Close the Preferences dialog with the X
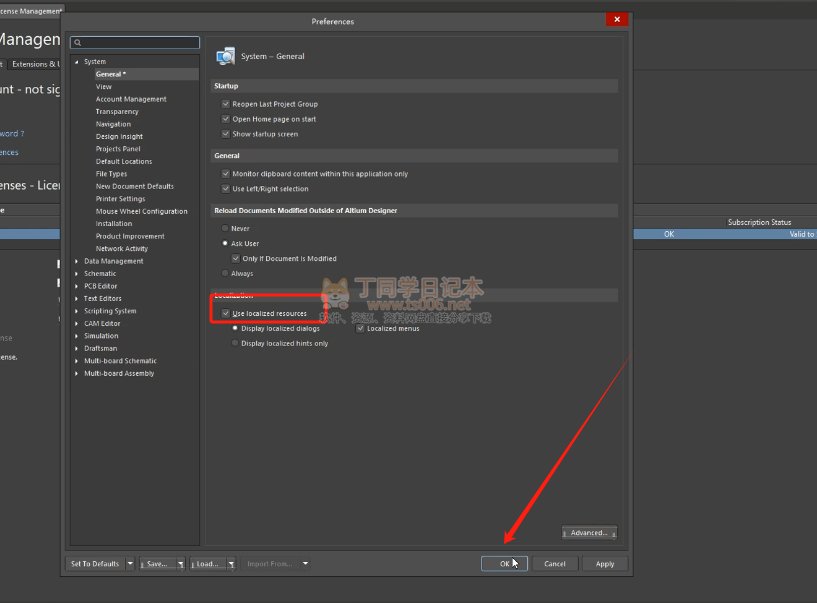The width and height of the screenshot is (817, 603). pos(618,19)
